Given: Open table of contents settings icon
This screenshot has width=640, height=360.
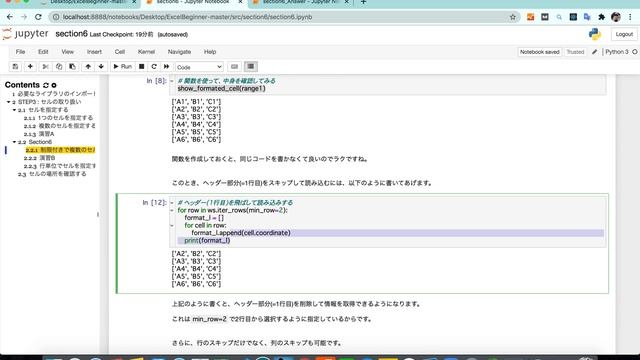Looking at the screenshot, I should click(x=54, y=85).
